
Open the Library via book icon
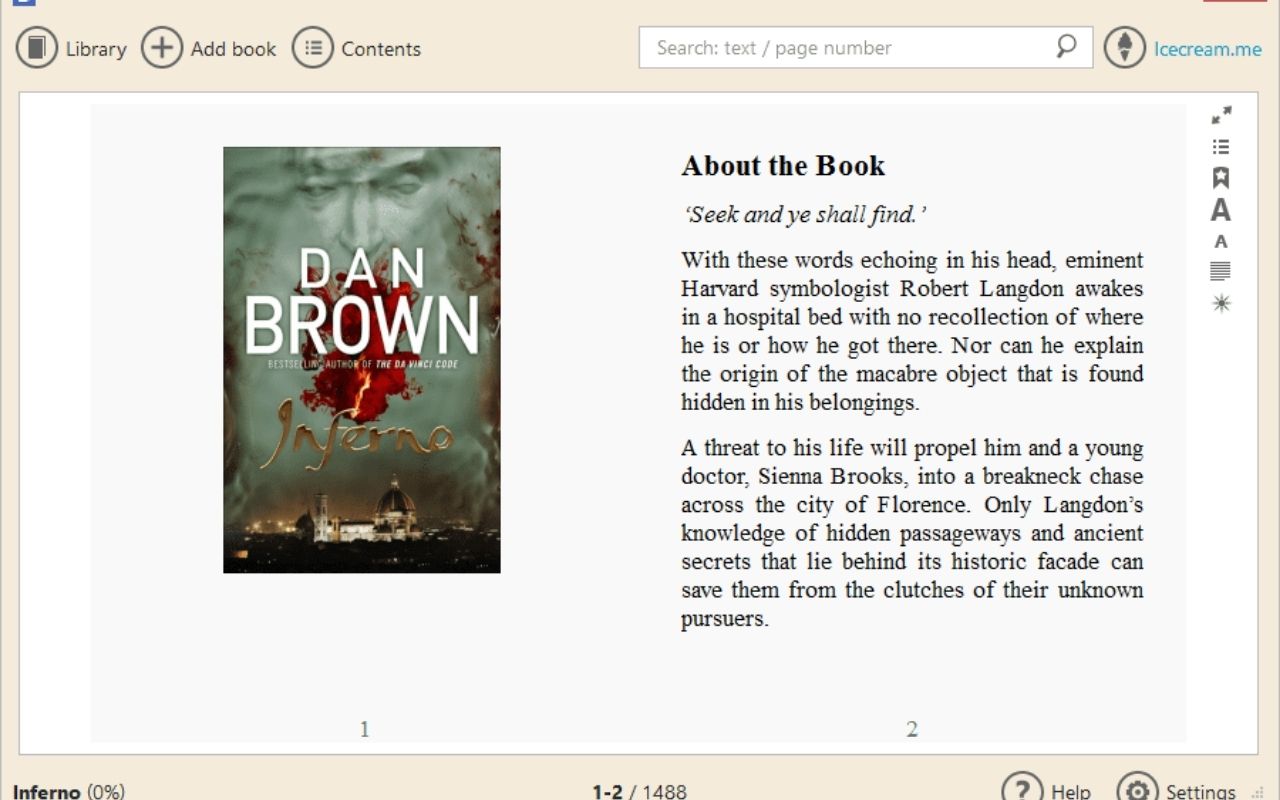(x=37, y=47)
